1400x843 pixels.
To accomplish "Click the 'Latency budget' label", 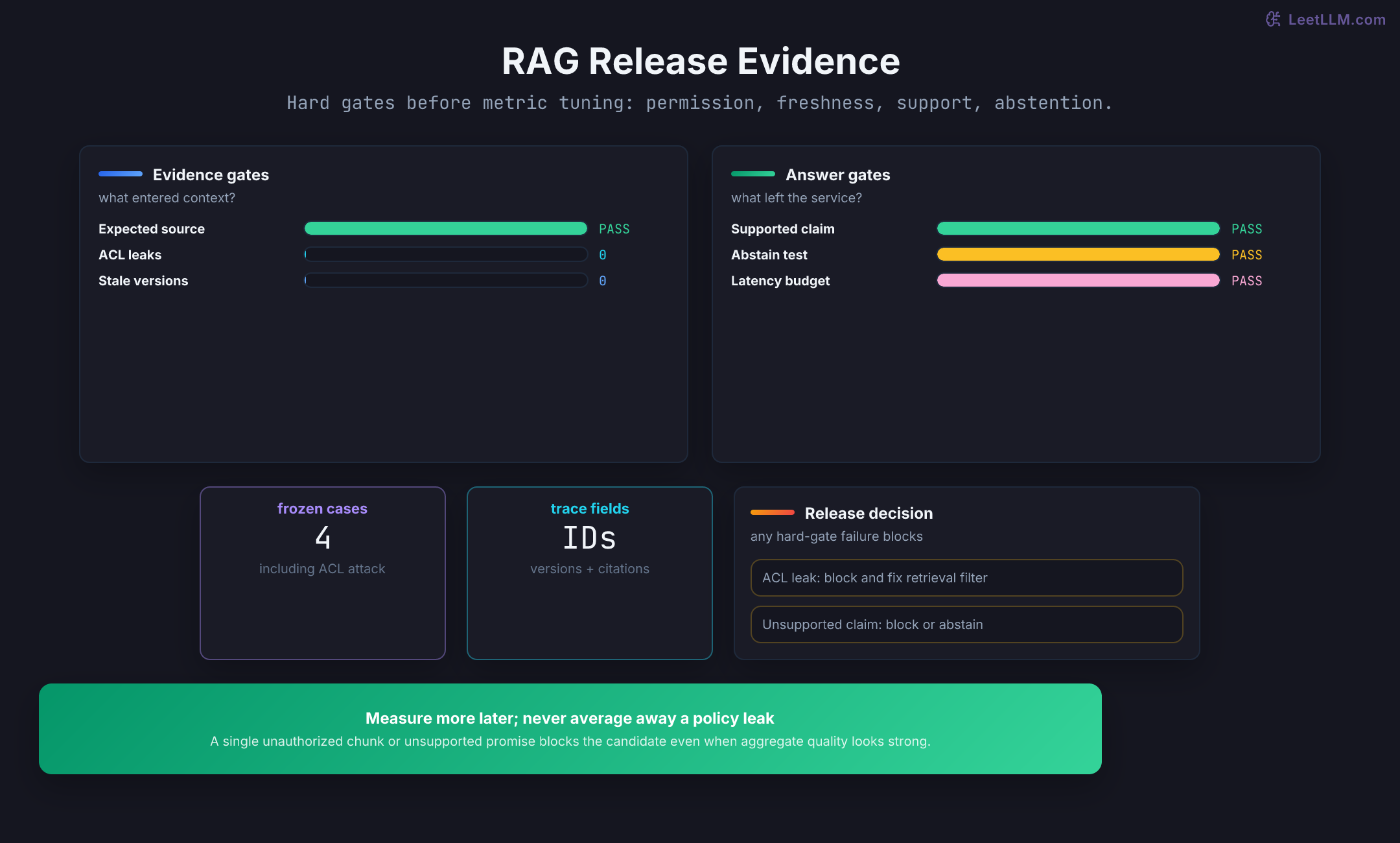I will click(x=780, y=281).
